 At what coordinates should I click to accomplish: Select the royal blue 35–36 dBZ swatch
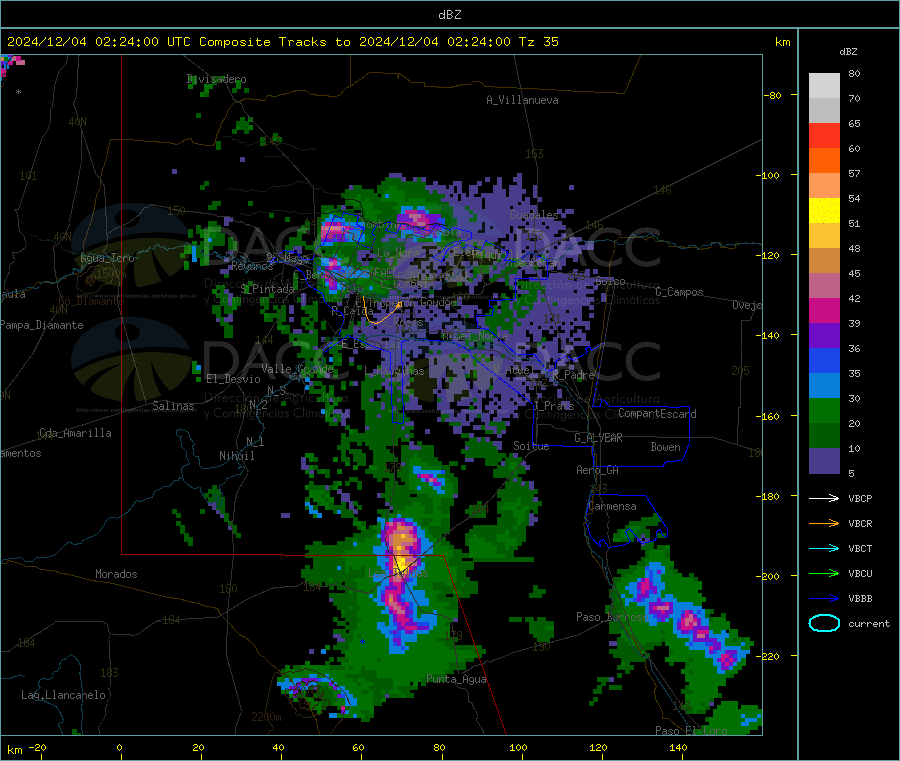tap(824, 360)
